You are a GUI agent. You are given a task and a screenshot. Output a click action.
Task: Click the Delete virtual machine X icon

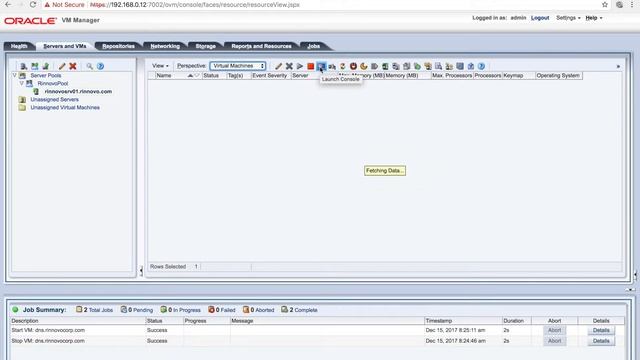(x=289, y=66)
